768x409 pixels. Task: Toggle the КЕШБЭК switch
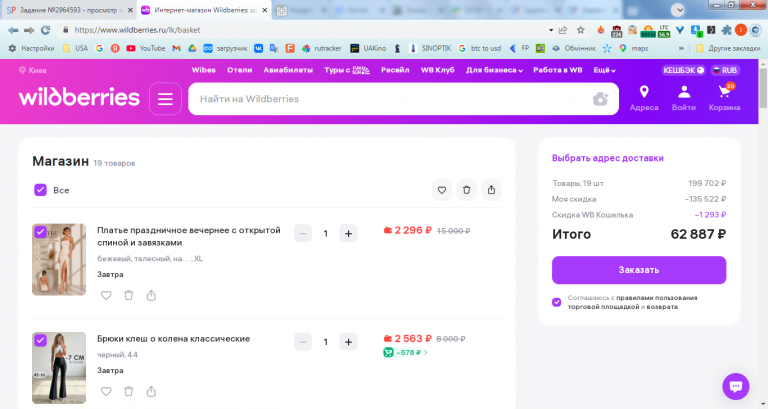(684, 70)
